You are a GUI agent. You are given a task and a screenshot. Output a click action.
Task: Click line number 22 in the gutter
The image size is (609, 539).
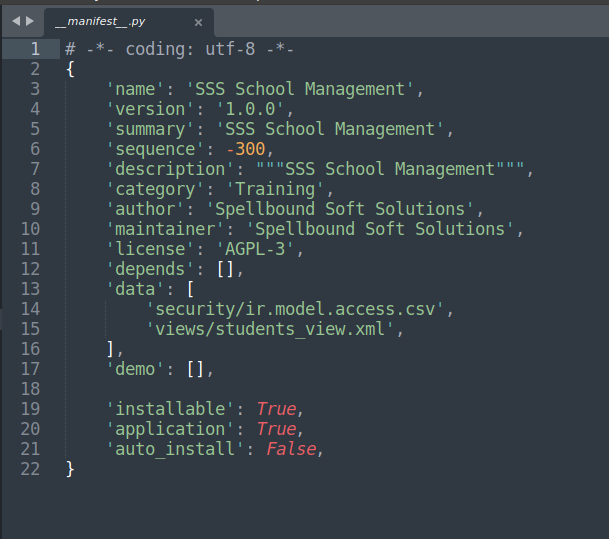(x=31, y=469)
